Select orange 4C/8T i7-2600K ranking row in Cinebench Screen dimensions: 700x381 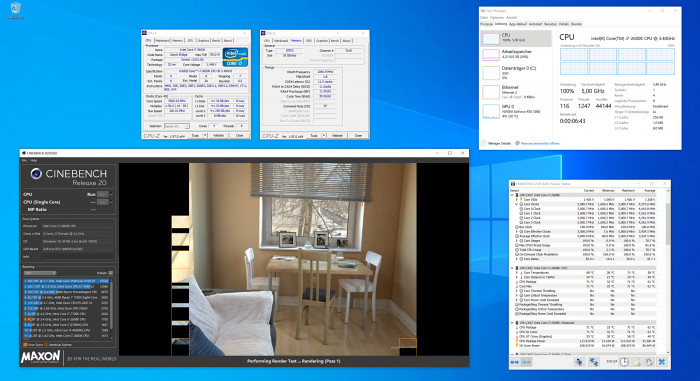pyautogui.click(x=66, y=319)
